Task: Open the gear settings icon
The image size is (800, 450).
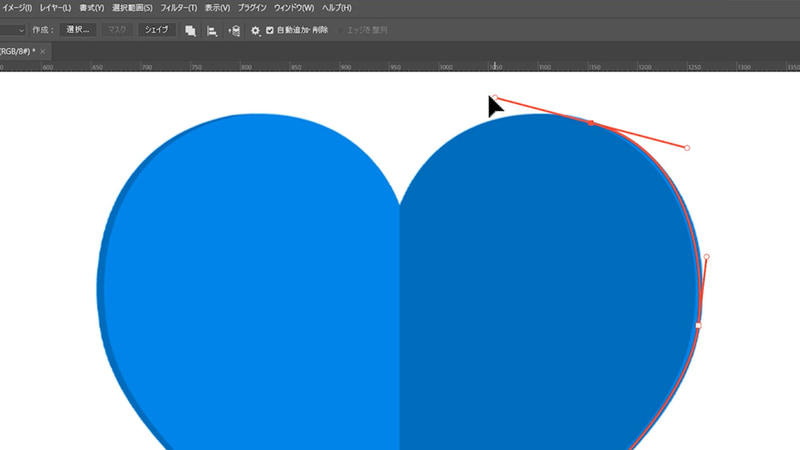Action: [x=255, y=31]
